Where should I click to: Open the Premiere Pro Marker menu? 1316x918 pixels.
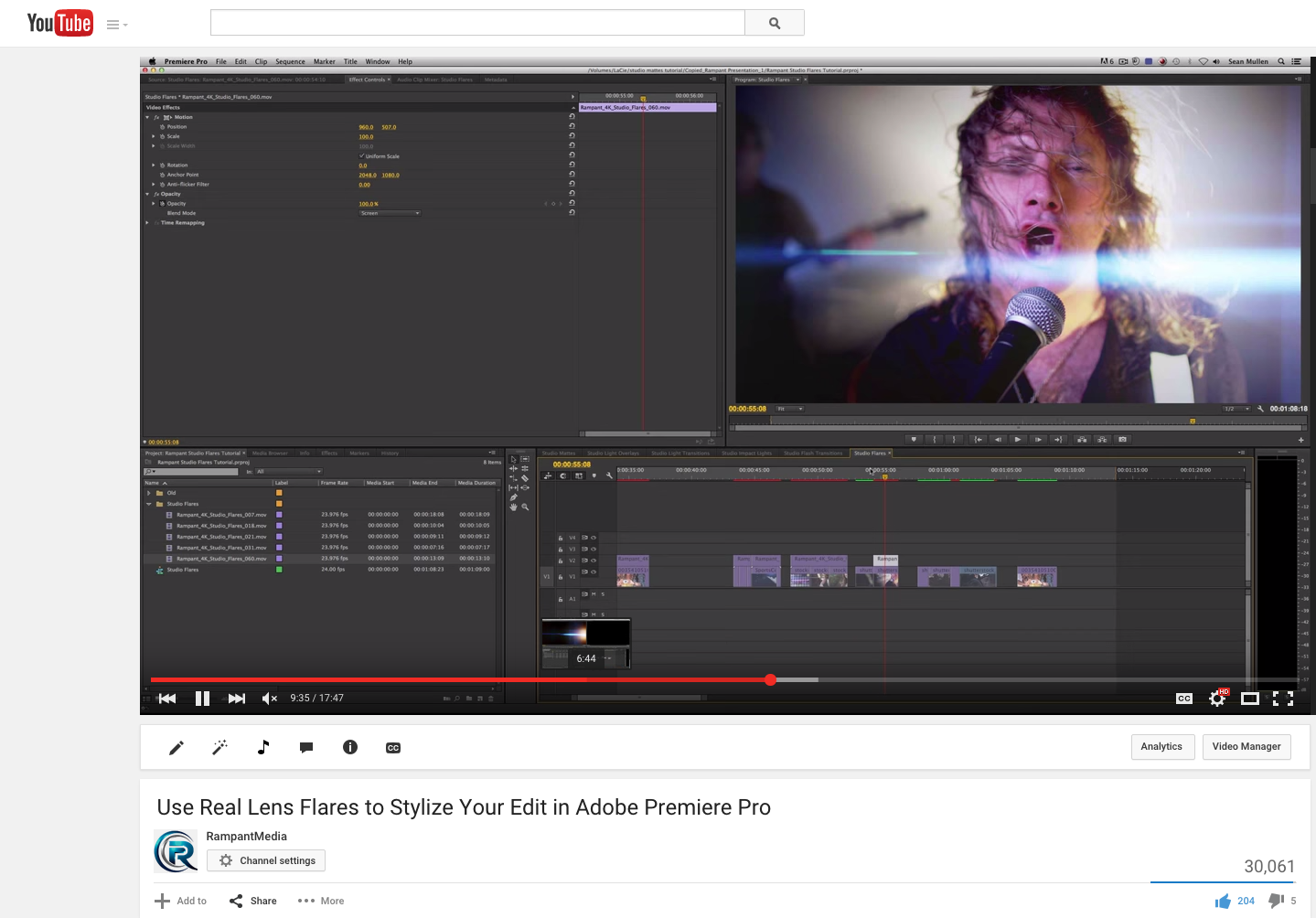pos(325,62)
